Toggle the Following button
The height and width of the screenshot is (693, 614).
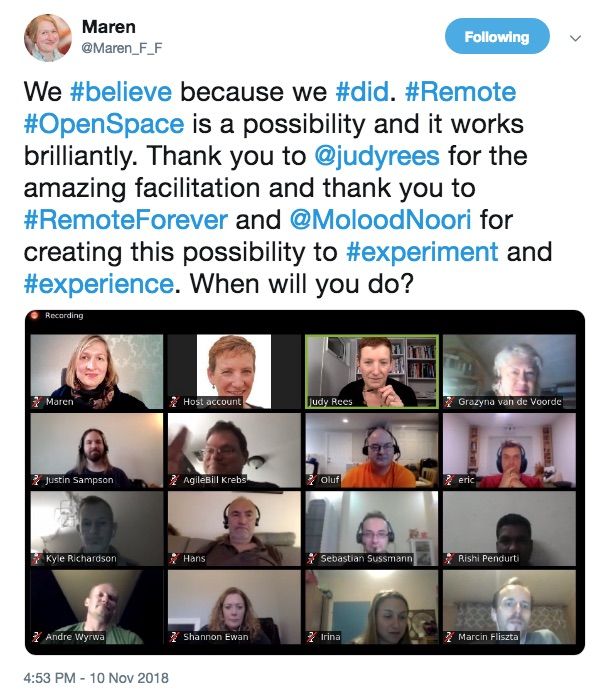(x=497, y=37)
